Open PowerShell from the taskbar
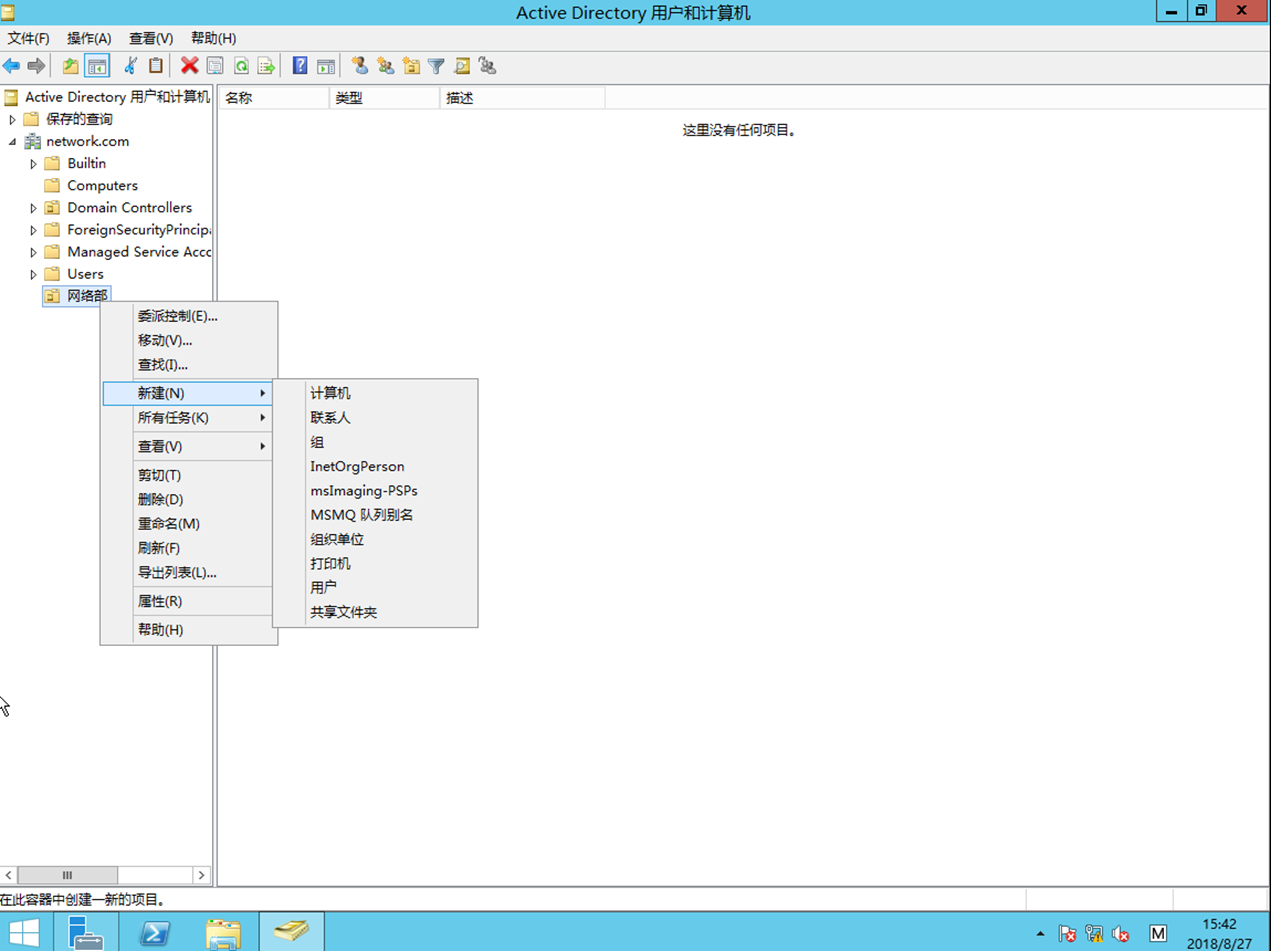 (x=154, y=932)
